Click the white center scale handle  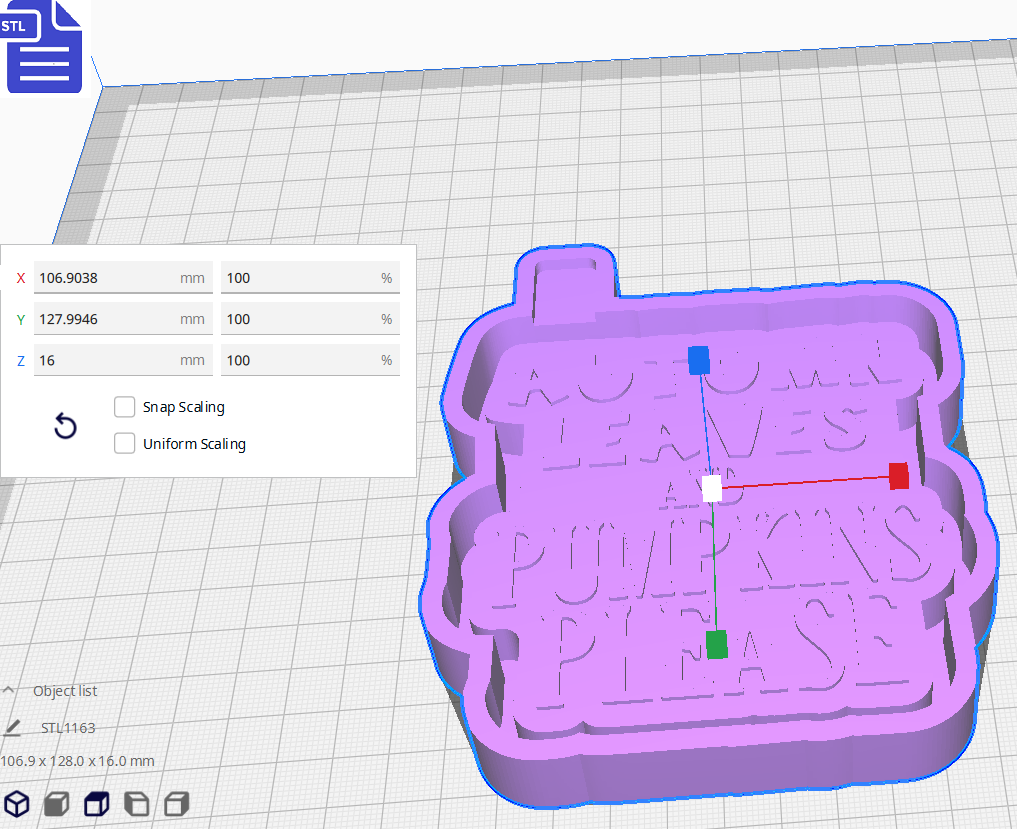[x=712, y=487]
